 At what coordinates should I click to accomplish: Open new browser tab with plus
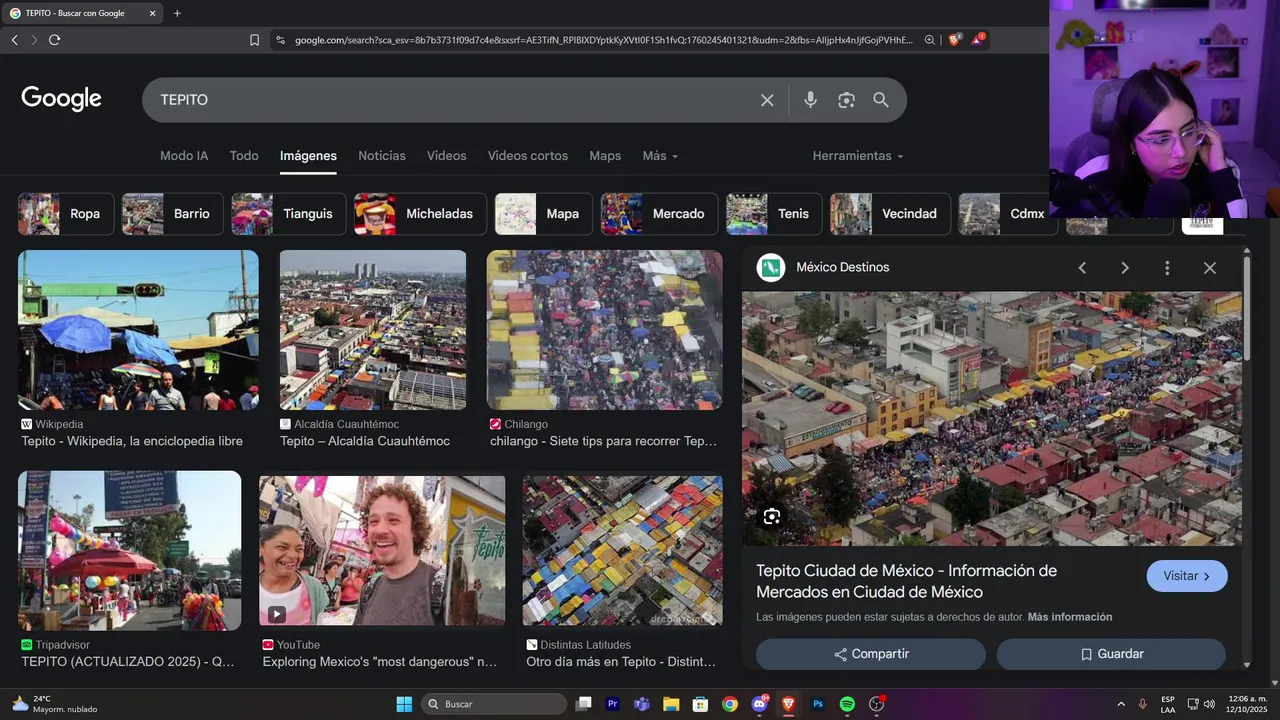point(177,13)
